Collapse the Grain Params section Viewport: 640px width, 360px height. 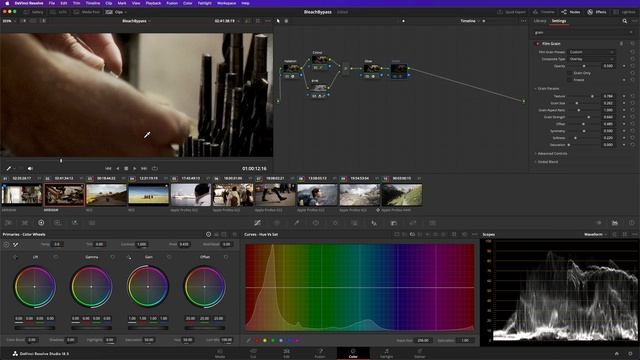click(x=548, y=89)
